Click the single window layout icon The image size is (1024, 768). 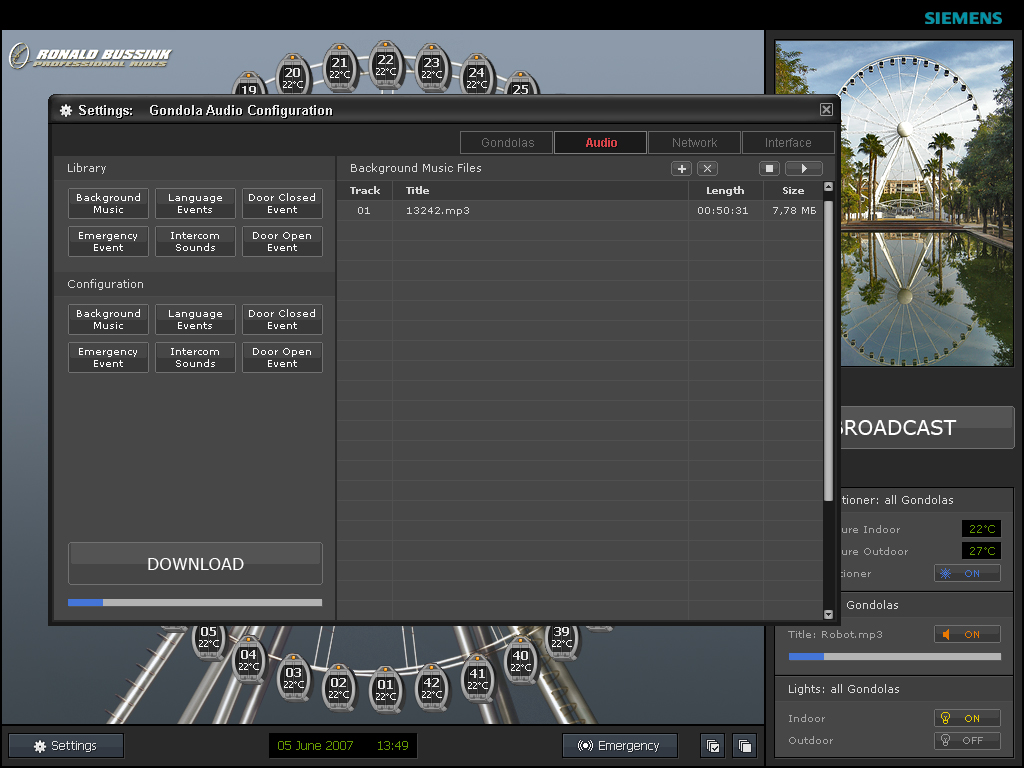pos(713,746)
